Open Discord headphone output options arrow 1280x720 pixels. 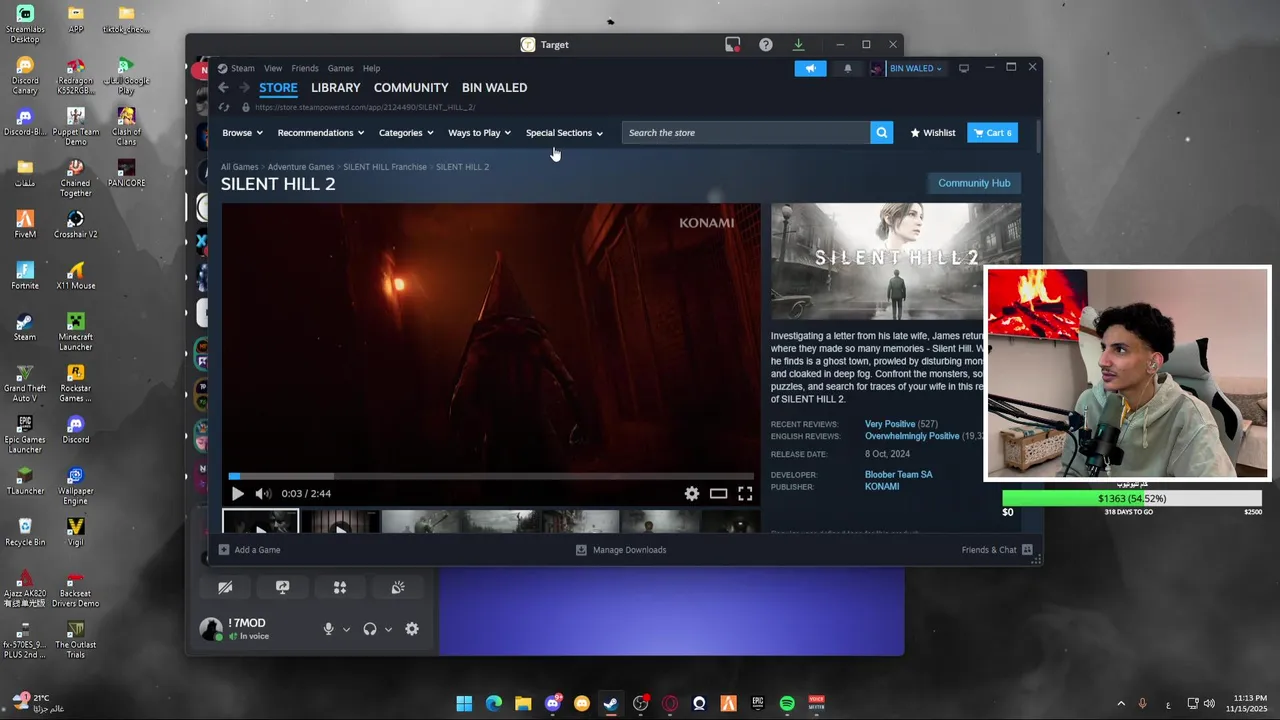point(388,629)
